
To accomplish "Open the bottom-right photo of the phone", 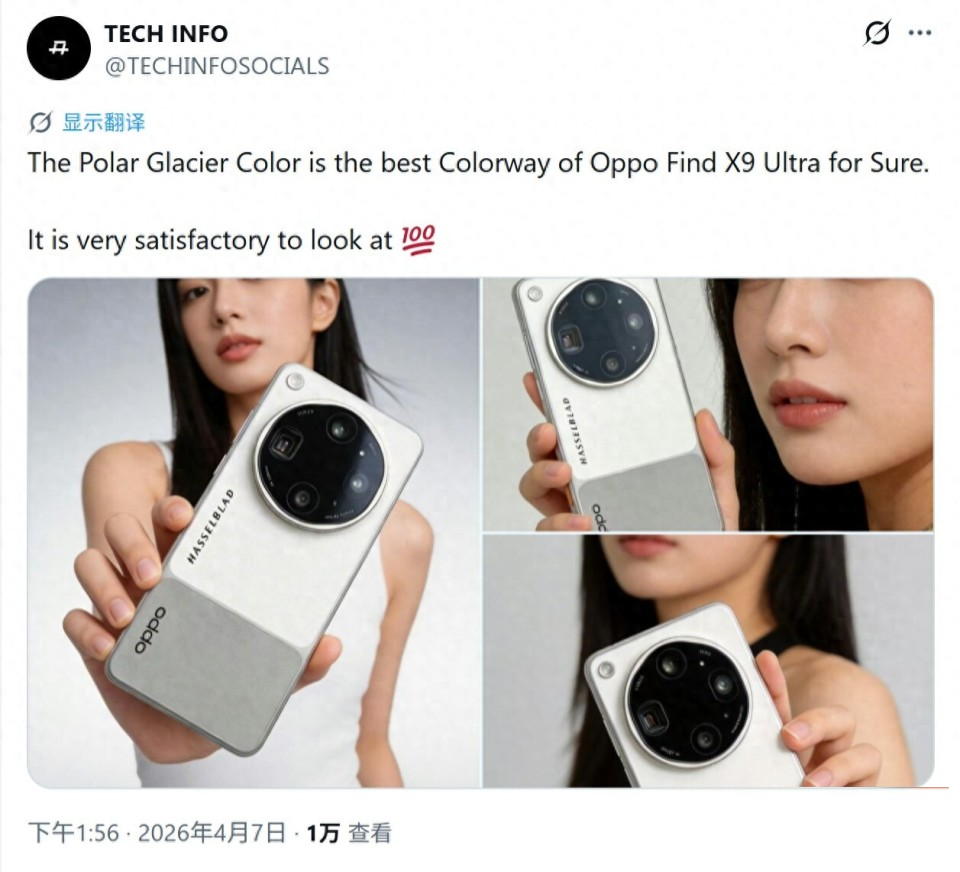I will 708,661.
